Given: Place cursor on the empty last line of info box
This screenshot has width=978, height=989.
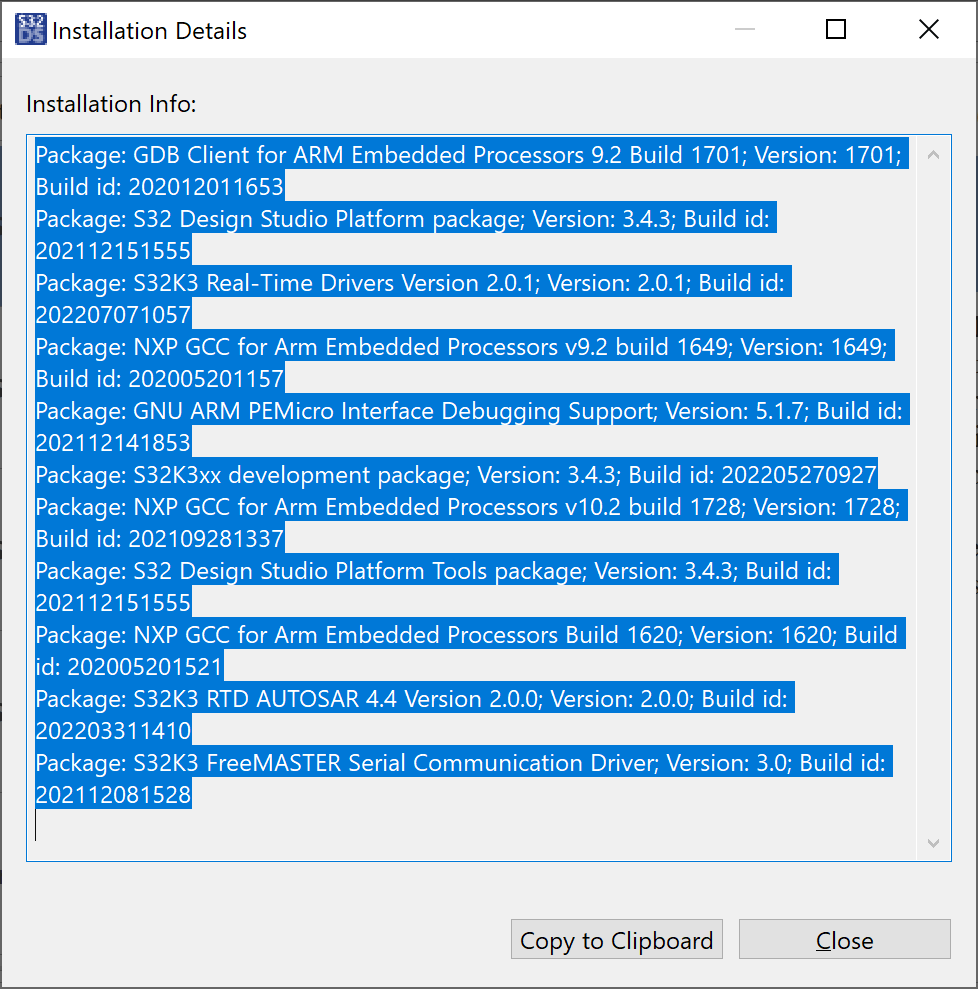Looking at the screenshot, I should tap(473, 826).
